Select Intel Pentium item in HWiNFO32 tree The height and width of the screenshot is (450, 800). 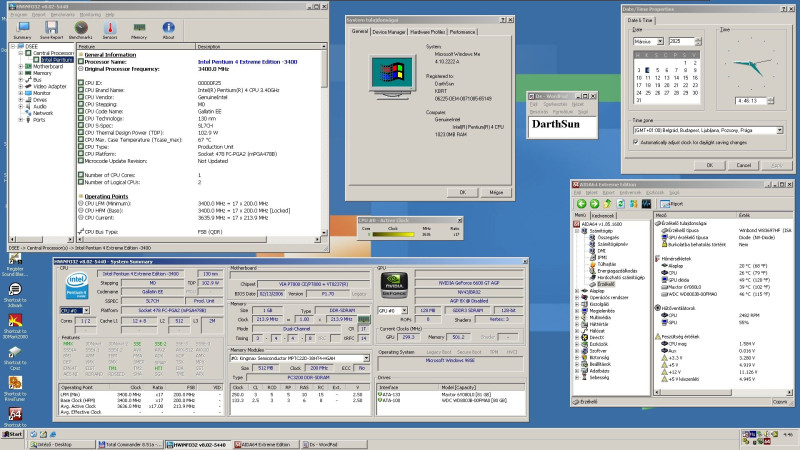[57, 60]
